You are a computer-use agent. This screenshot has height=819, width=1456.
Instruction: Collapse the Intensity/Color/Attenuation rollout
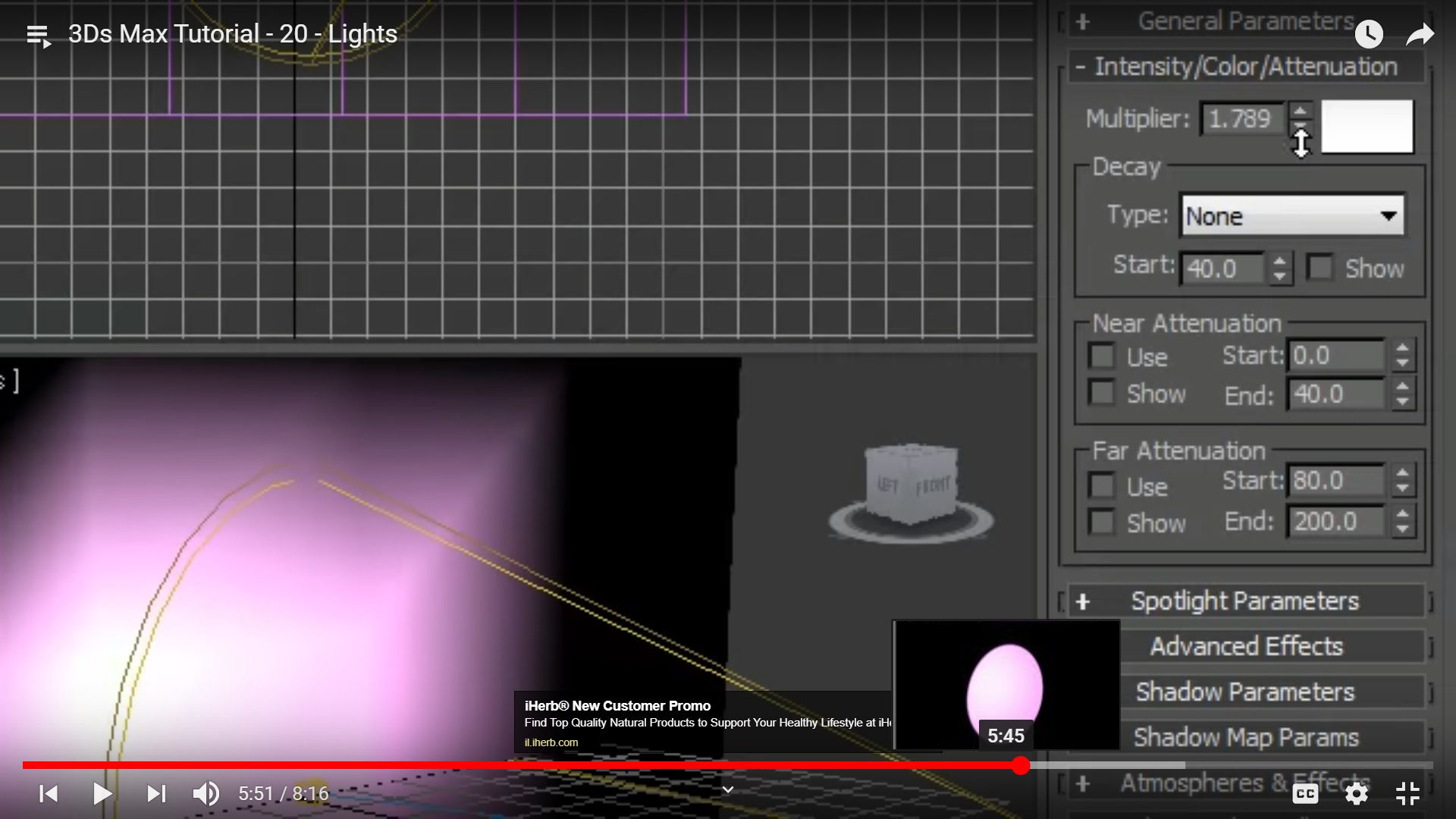tap(1245, 67)
